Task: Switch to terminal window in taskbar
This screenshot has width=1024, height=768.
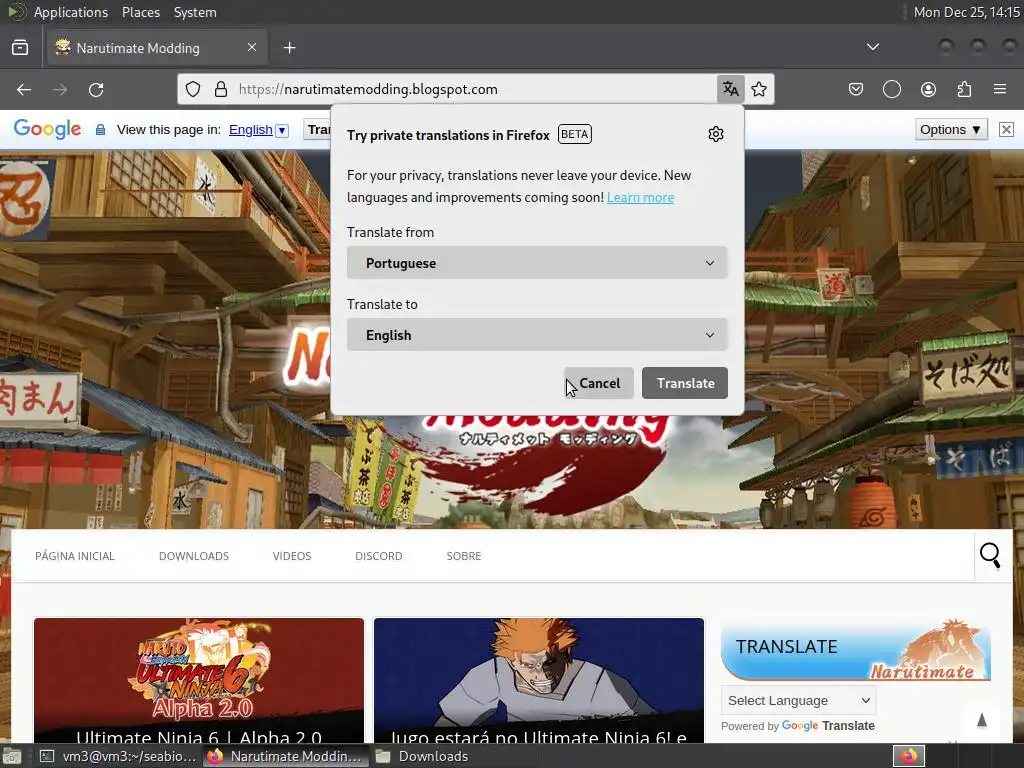Action: click(x=118, y=756)
